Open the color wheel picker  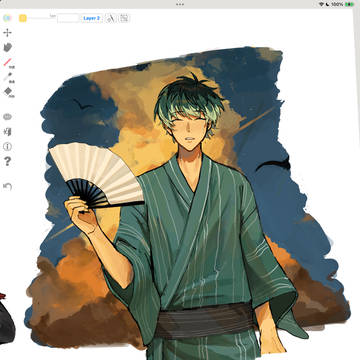[7, 18]
